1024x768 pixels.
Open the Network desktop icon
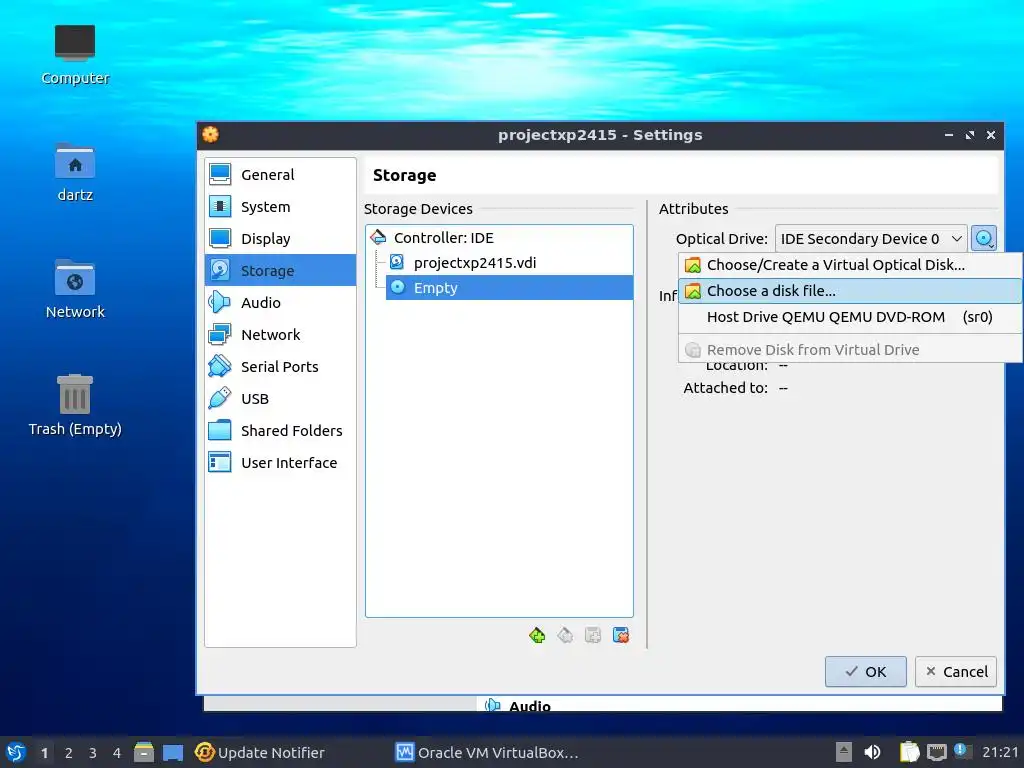pyautogui.click(x=75, y=289)
